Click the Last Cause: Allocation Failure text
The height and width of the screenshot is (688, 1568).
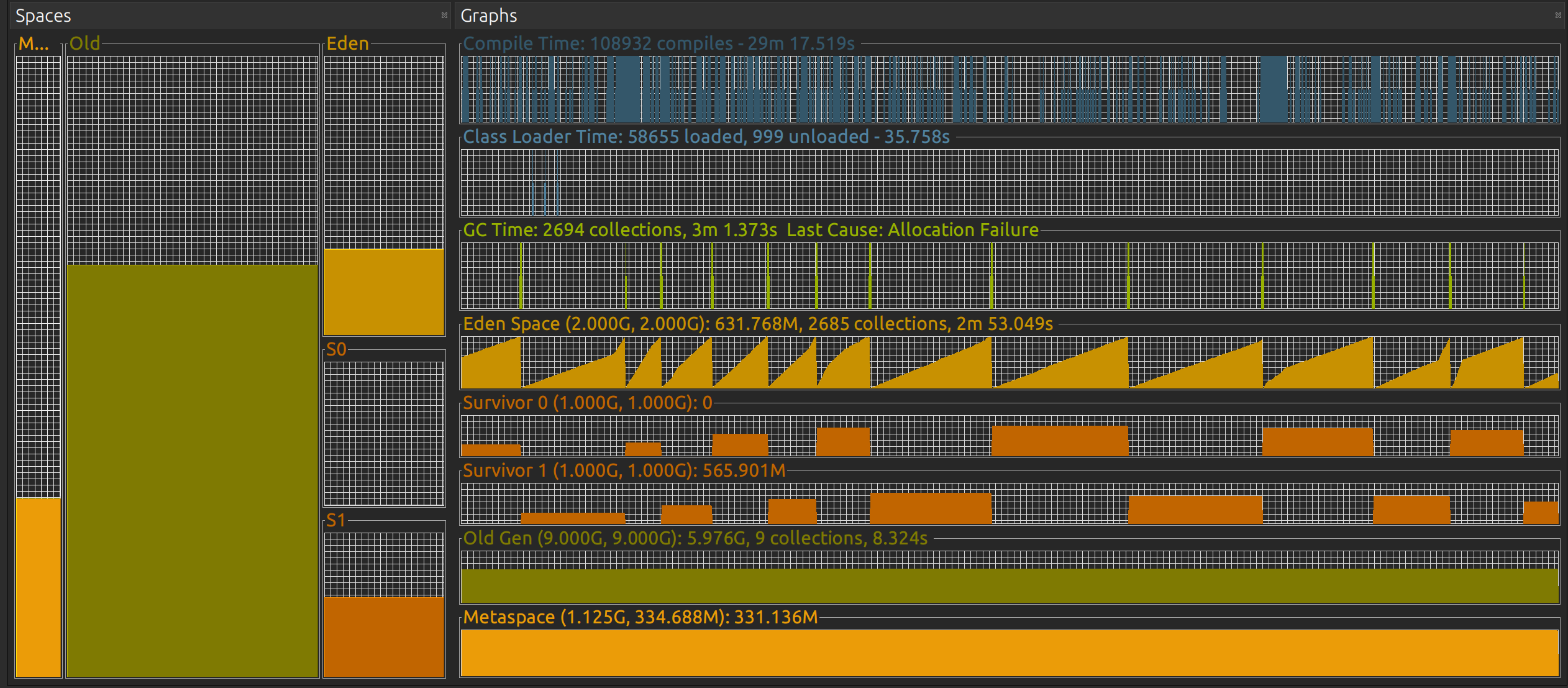(x=912, y=230)
